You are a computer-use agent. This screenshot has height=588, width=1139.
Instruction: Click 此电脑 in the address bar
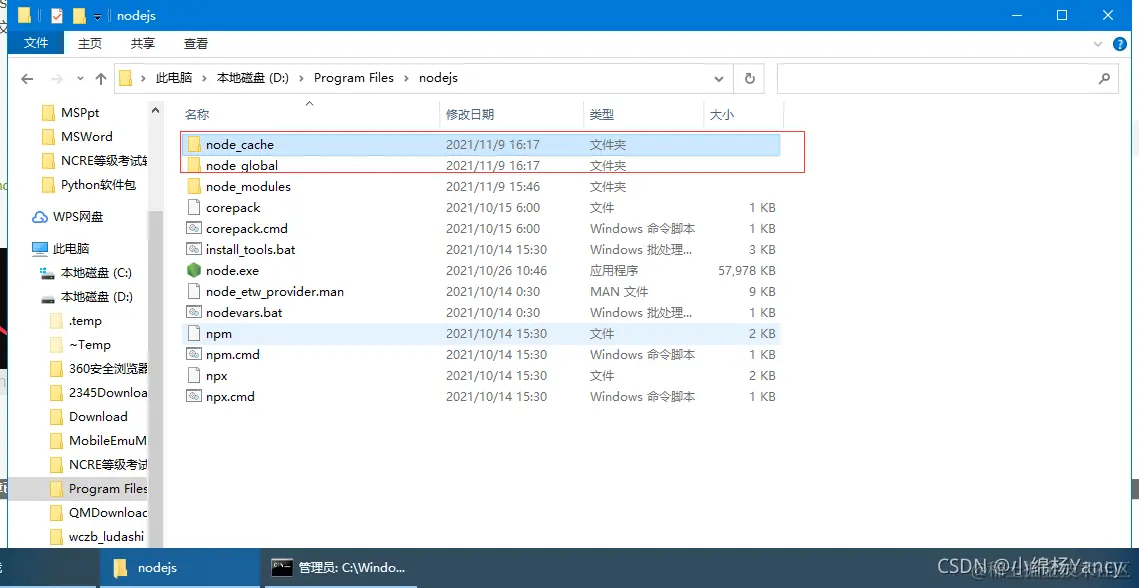click(174, 78)
